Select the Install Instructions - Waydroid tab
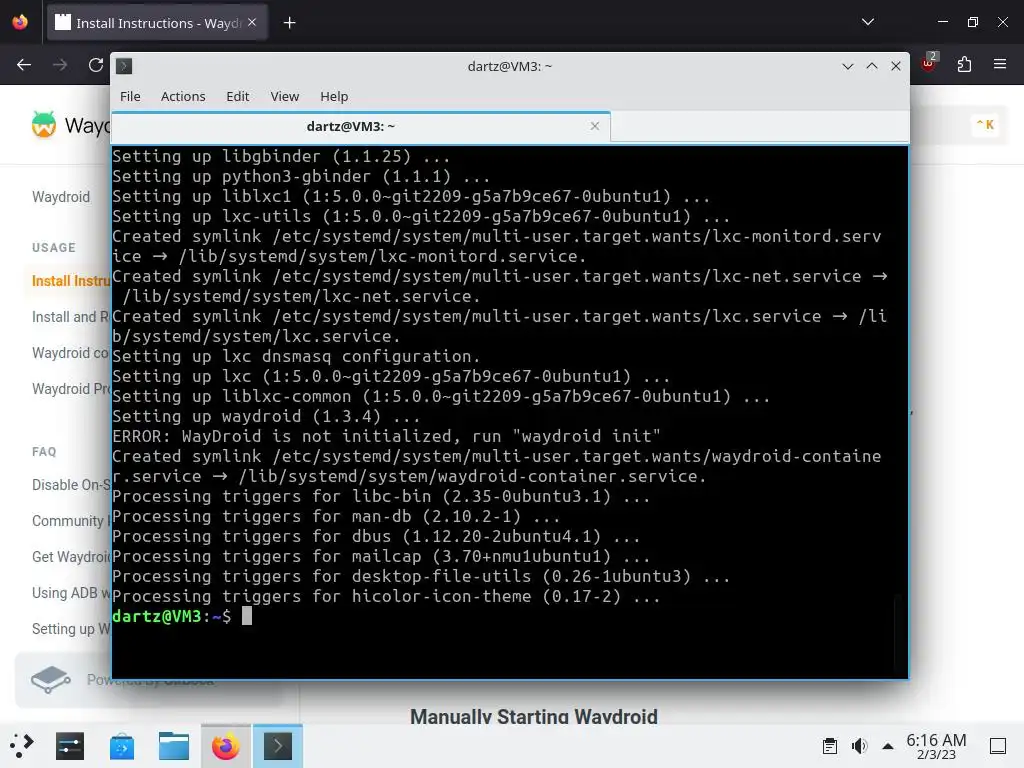 [157, 23]
